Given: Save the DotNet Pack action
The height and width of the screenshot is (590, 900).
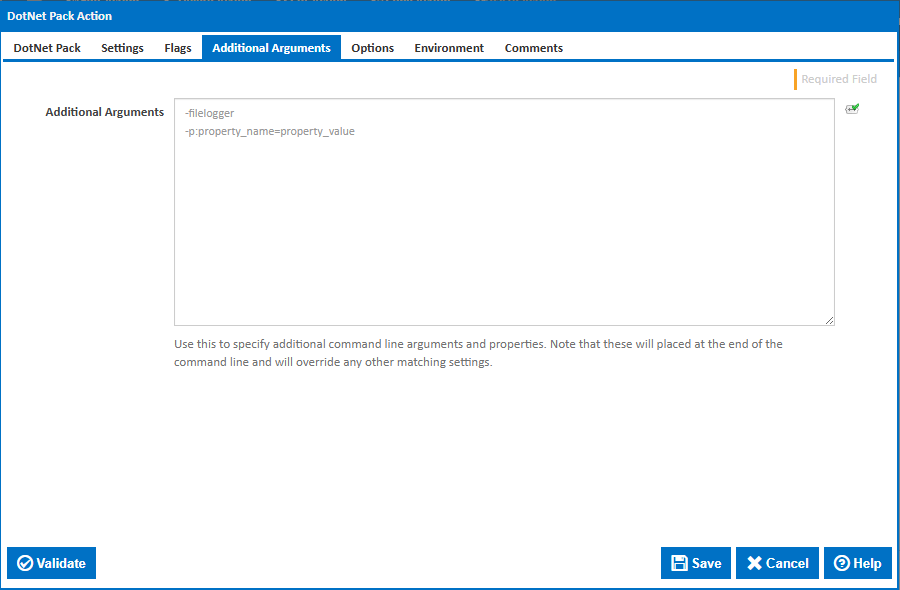Looking at the screenshot, I should click(695, 563).
